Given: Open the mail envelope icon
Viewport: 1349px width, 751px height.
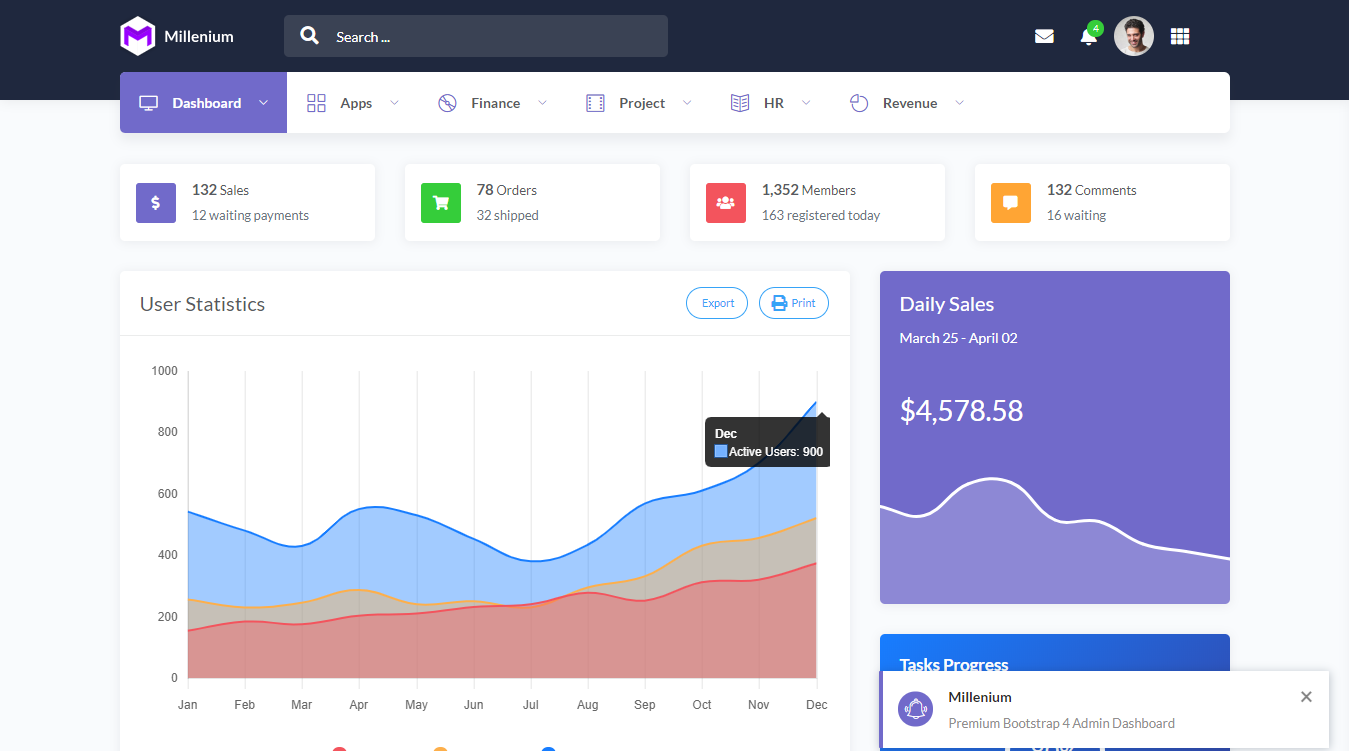Looking at the screenshot, I should click(1044, 37).
